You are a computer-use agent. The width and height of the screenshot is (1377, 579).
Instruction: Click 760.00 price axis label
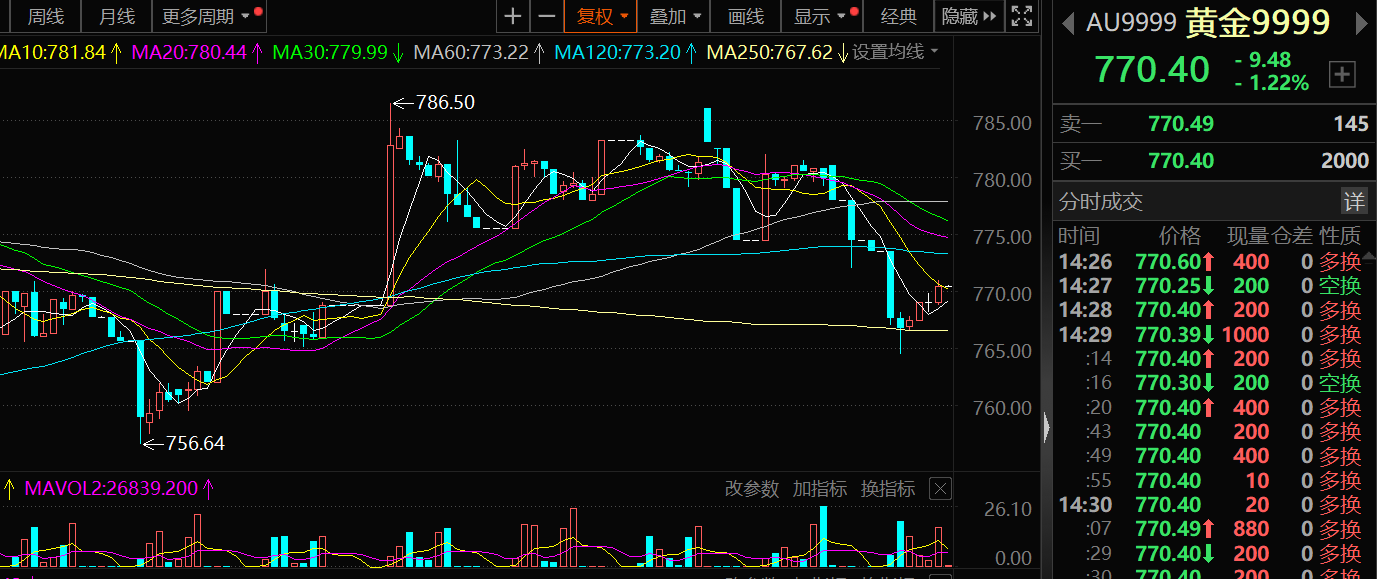tap(1002, 408)
